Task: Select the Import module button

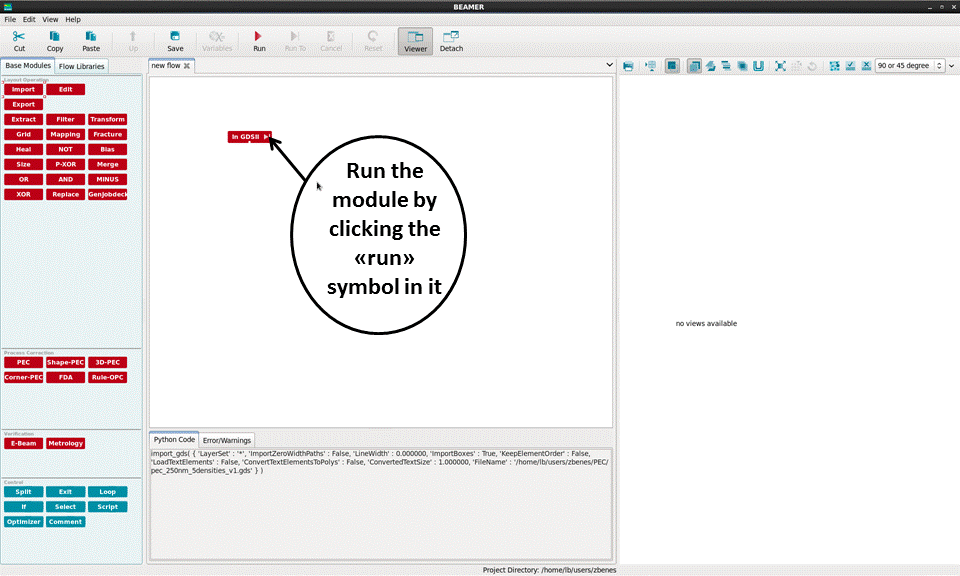Action: [23, 90]
